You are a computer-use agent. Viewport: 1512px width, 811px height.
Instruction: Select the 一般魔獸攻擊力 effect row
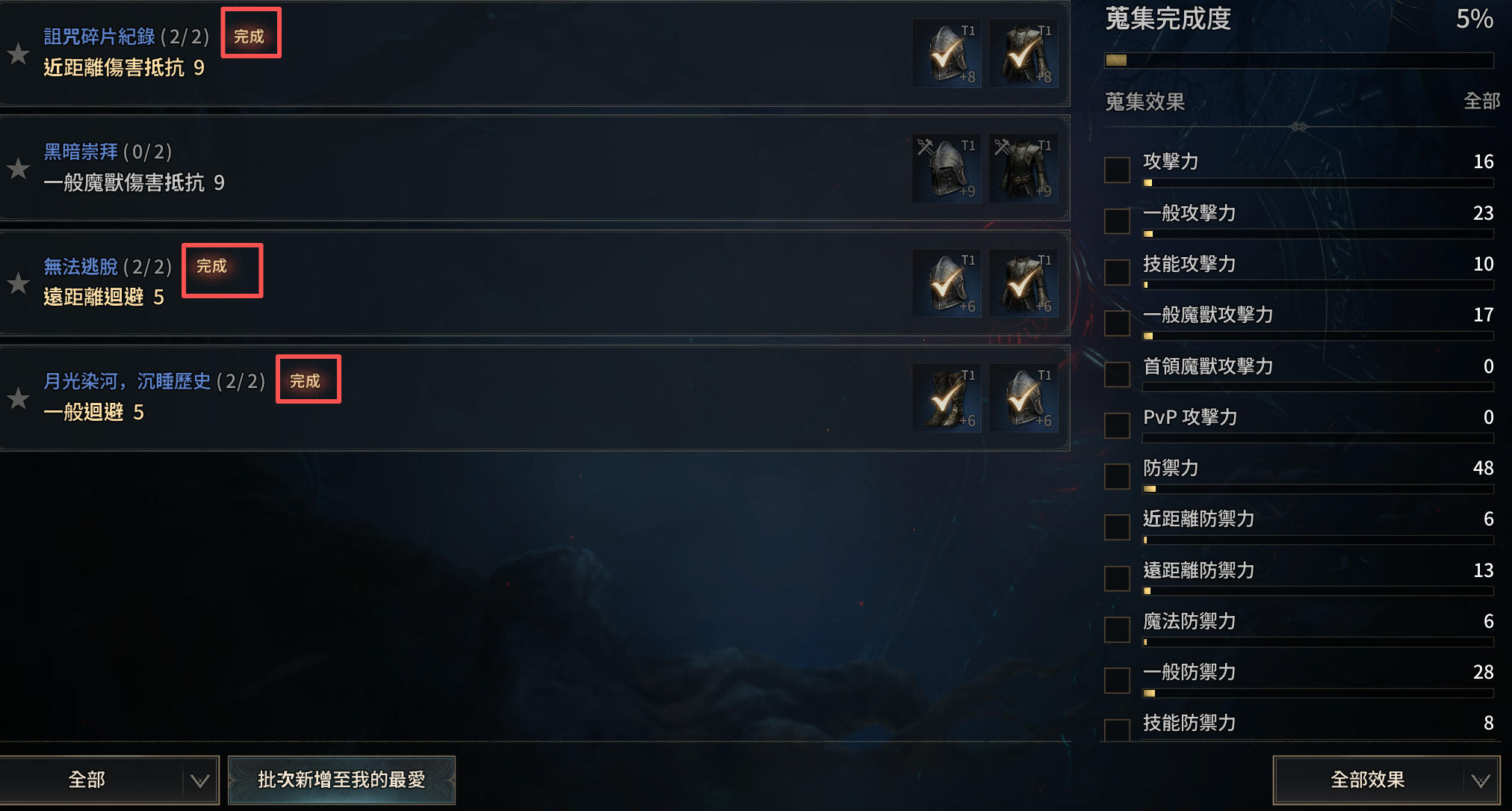[x=1300, y=321]
